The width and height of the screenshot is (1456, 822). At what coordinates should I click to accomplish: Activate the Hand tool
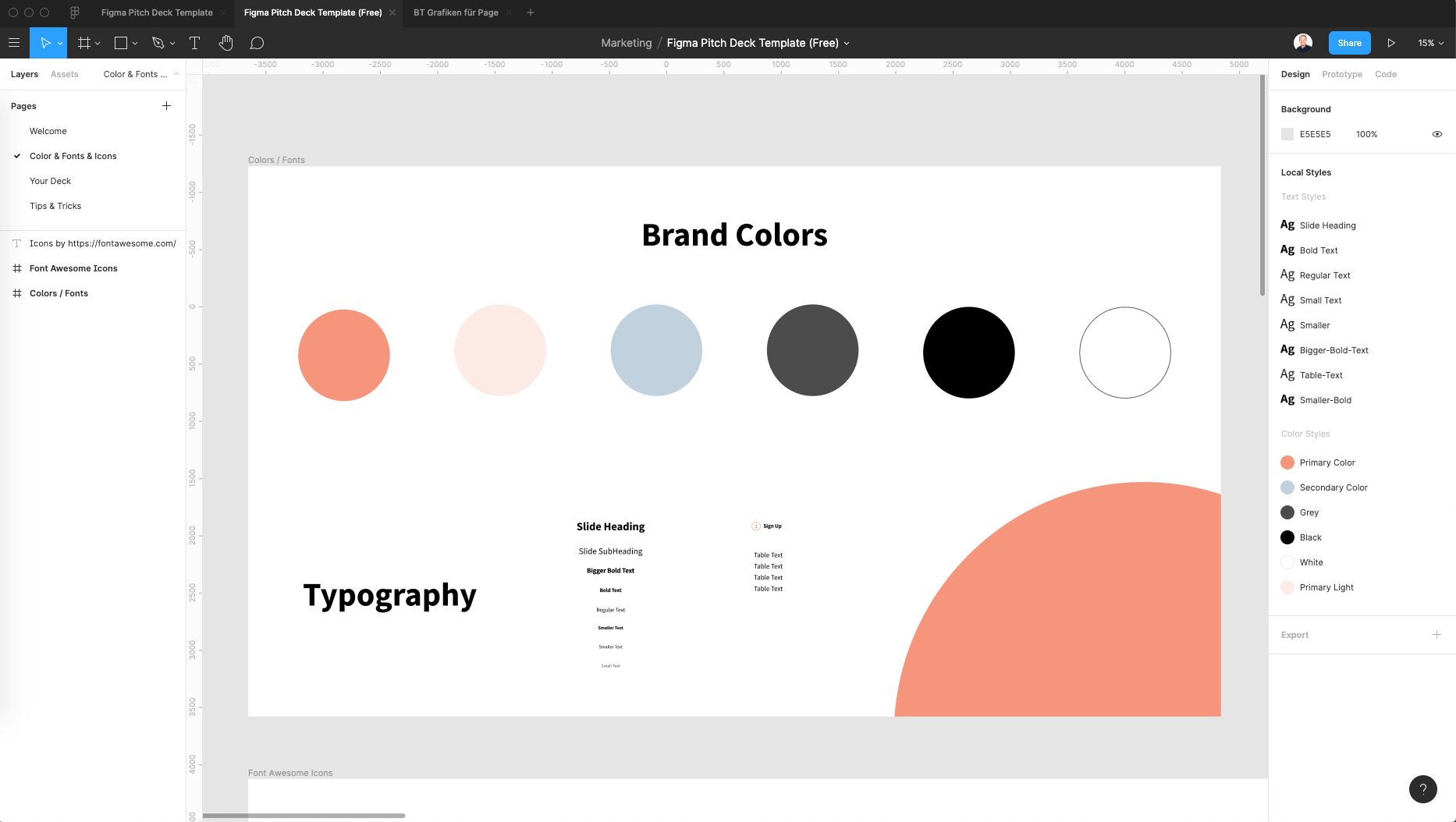pos(226,43)
